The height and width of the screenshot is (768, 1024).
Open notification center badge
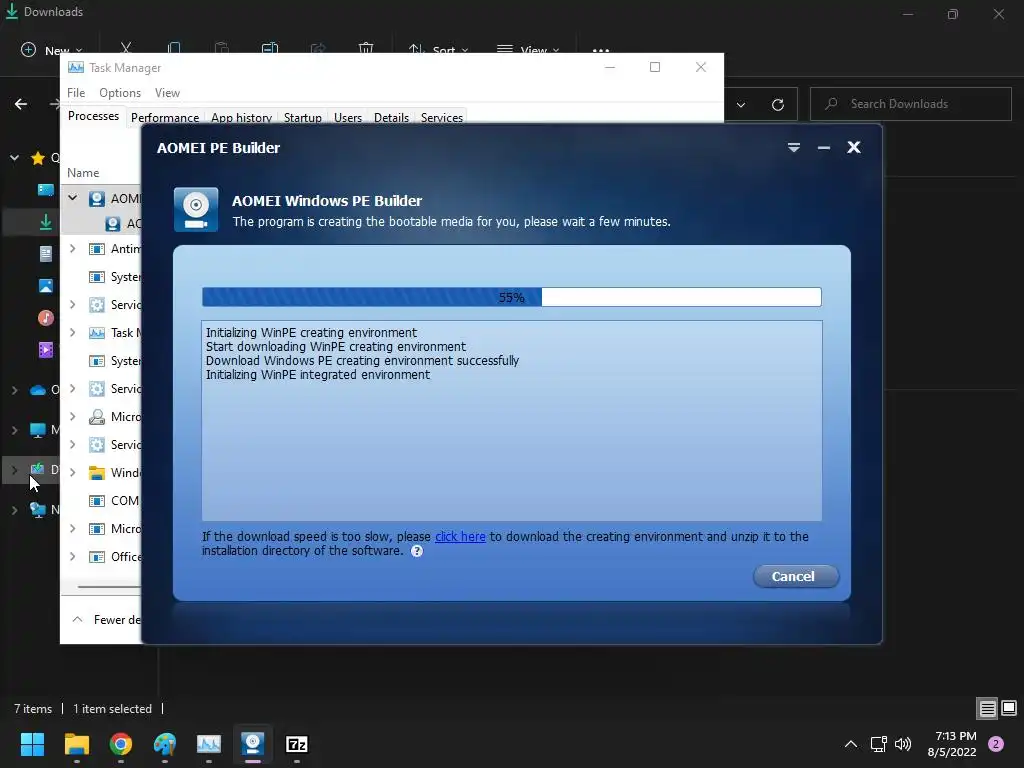[x=996, y=744]
